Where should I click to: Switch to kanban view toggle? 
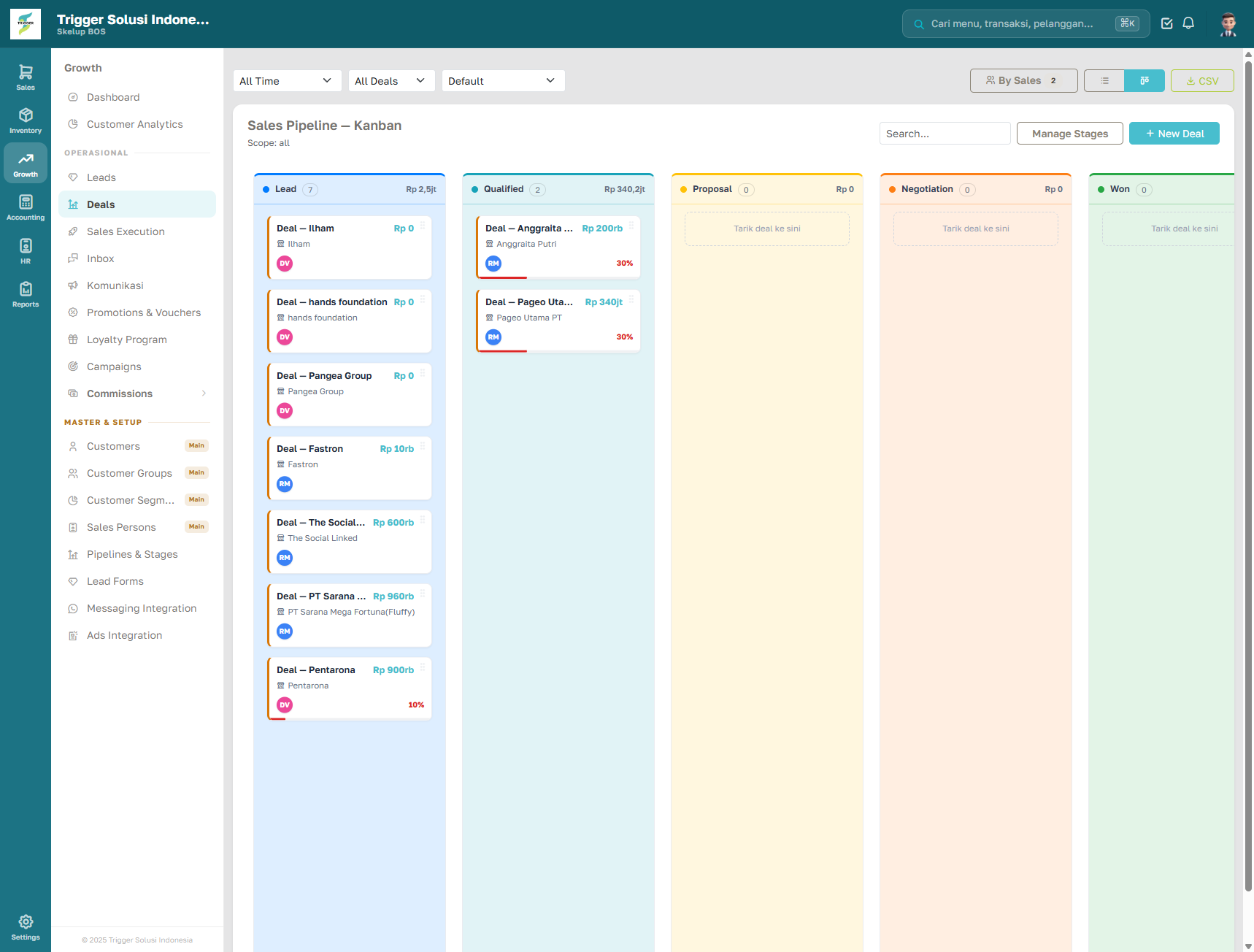pos(1145,80)
